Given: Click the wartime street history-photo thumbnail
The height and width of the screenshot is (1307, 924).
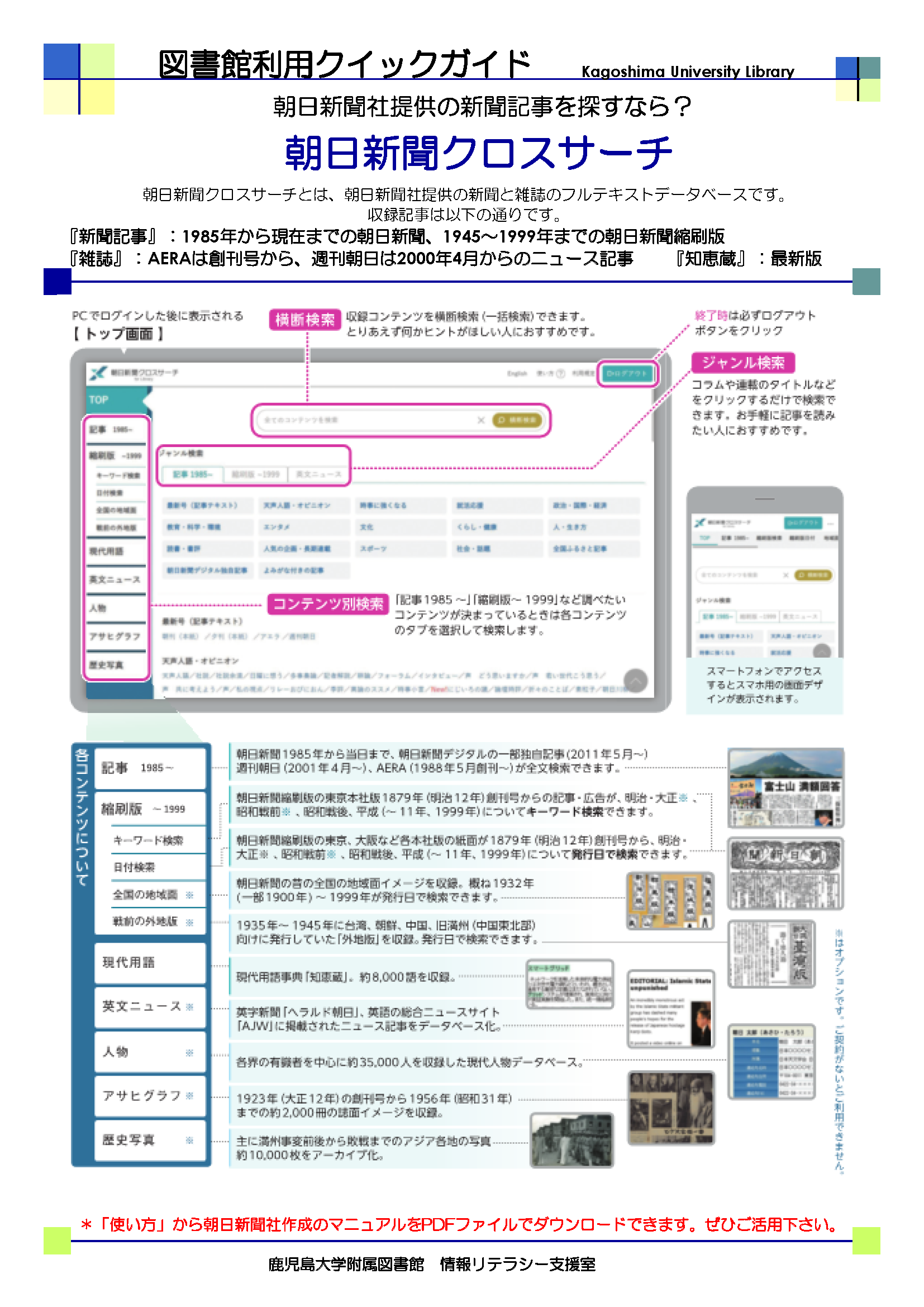Looking at the screenshot, I should tap(572, 1141).
